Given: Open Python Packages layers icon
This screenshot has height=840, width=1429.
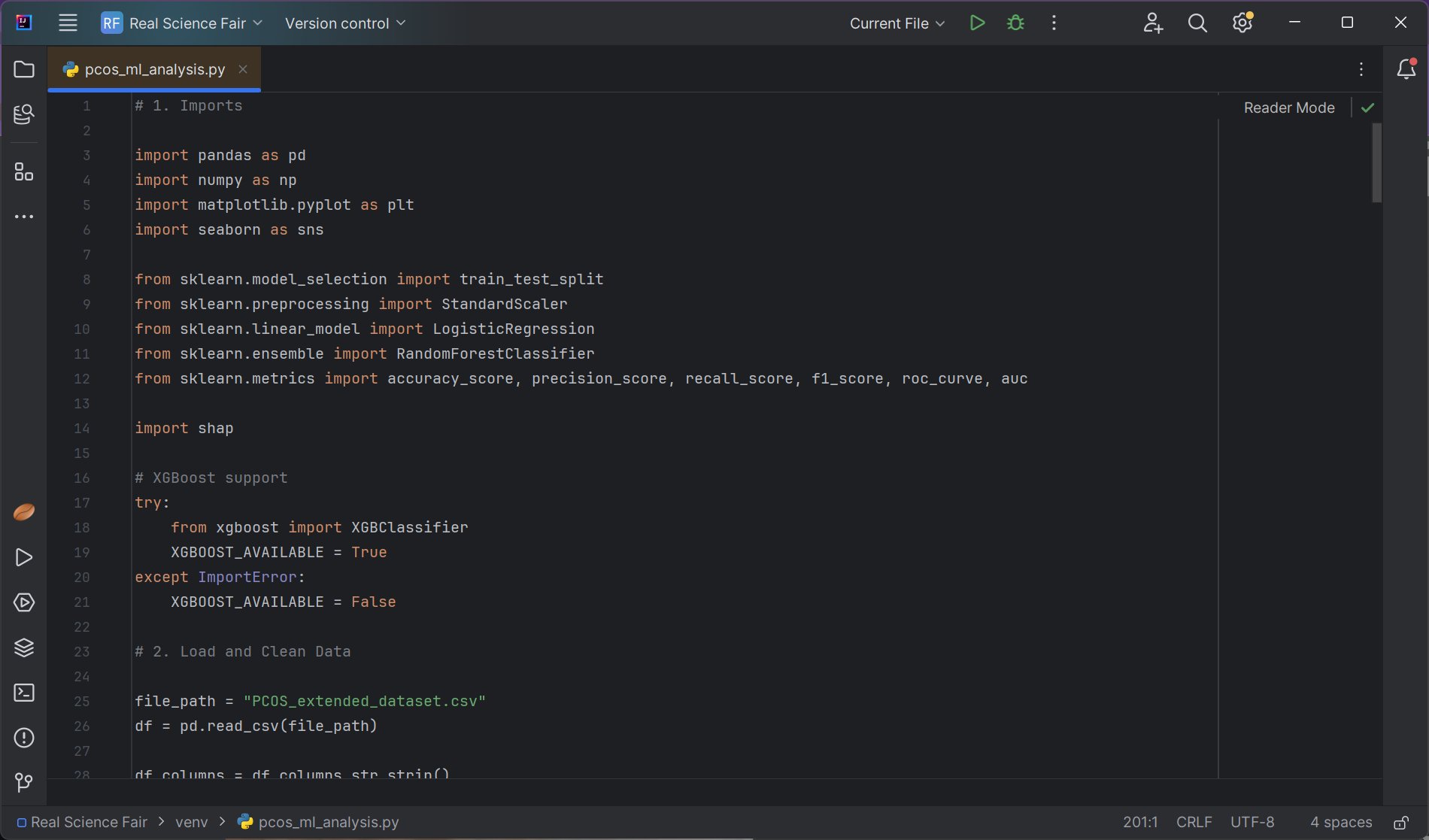Looking at the screenshot, I should pos(24,647).
